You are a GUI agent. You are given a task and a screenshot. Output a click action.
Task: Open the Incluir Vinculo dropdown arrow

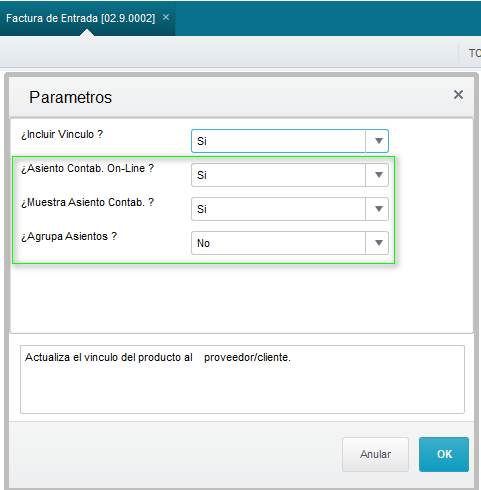(378, 141)
